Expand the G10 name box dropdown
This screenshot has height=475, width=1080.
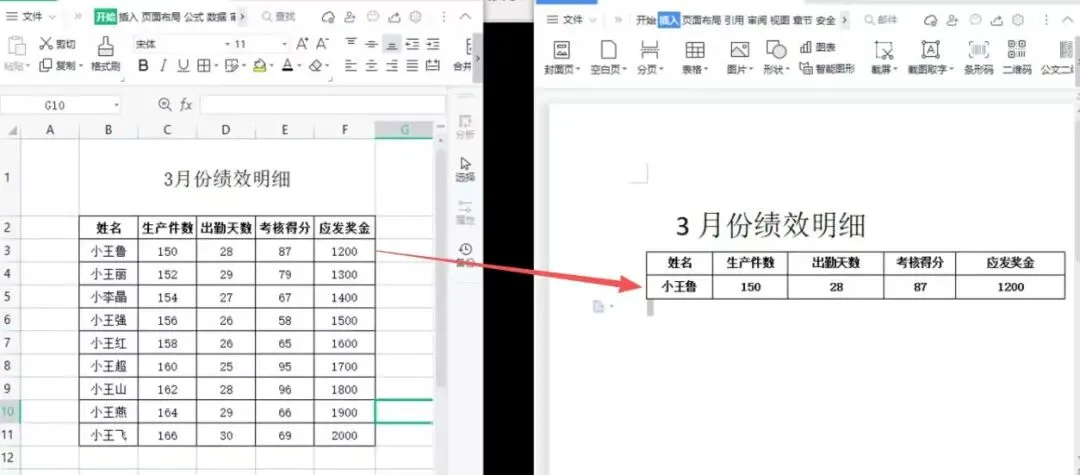point(117,105)
